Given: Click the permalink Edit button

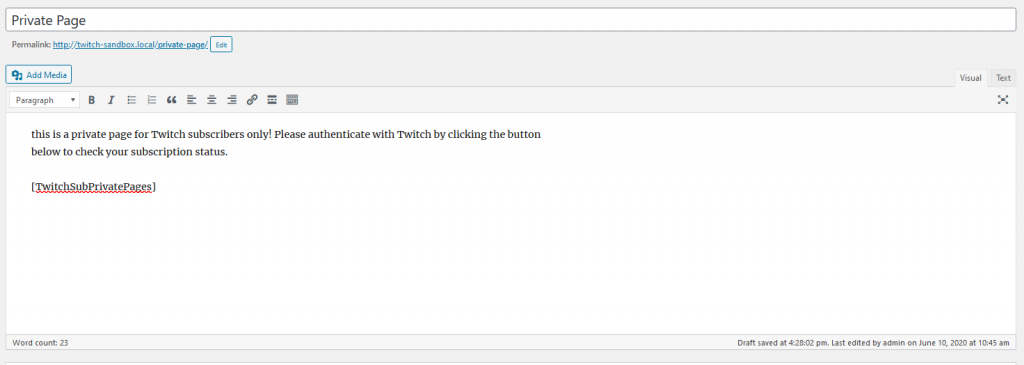Looking at the screenshot, I should [x=221, y=44].
